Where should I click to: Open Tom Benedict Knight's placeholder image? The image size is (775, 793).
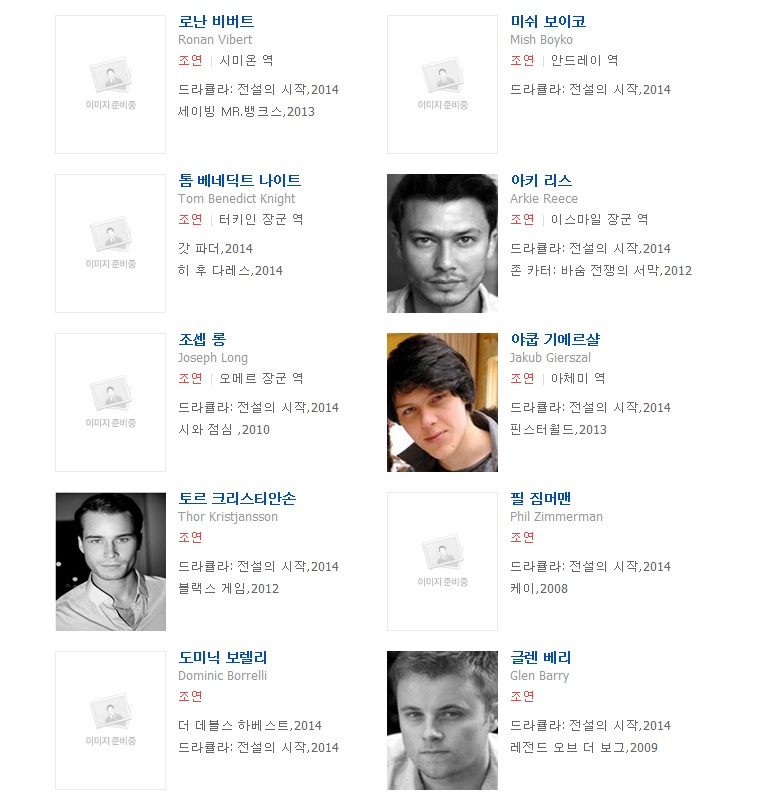pyautogui.click(x=110, y=243)
